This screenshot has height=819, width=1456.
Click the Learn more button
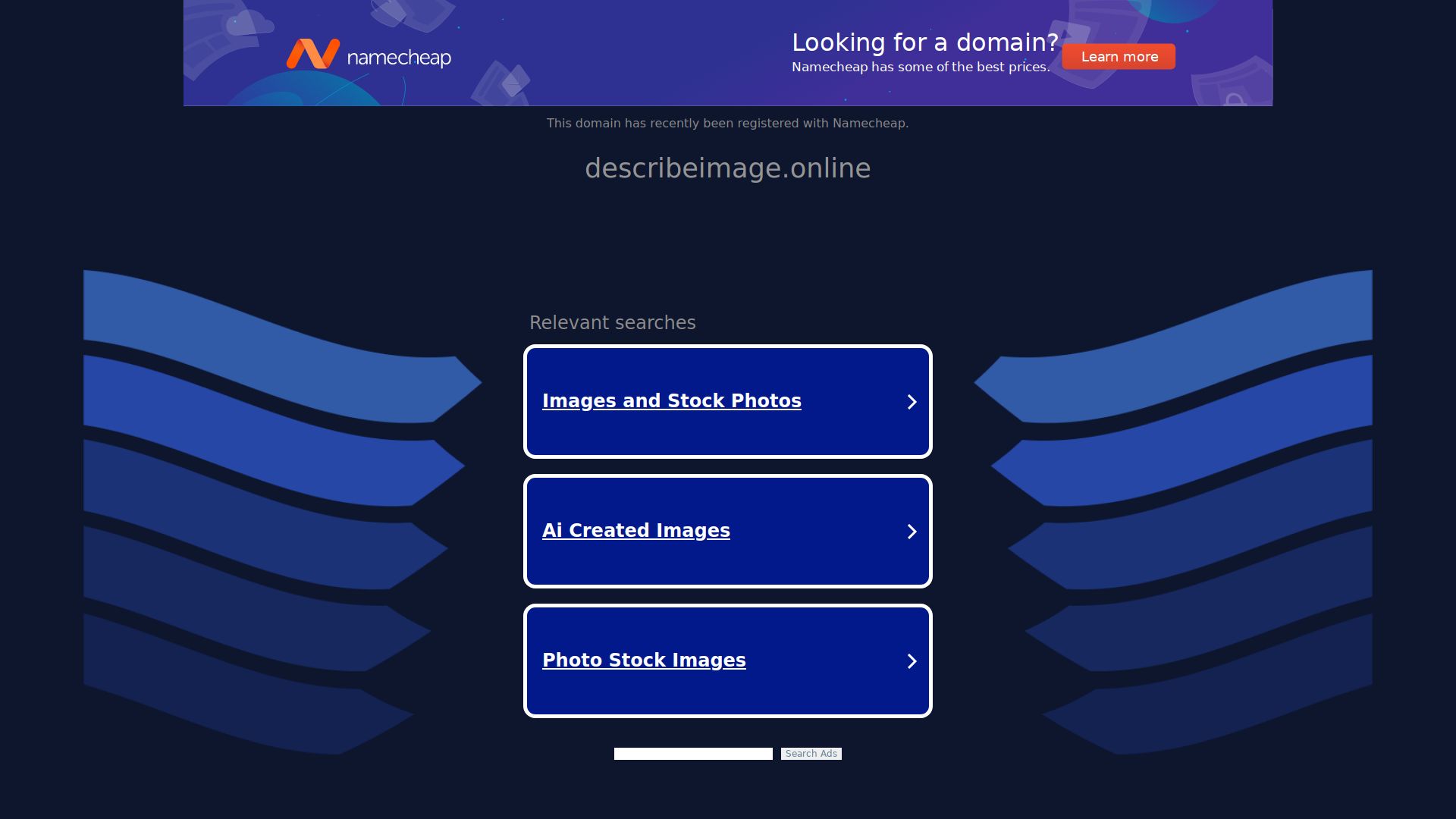click(1119, 56)
